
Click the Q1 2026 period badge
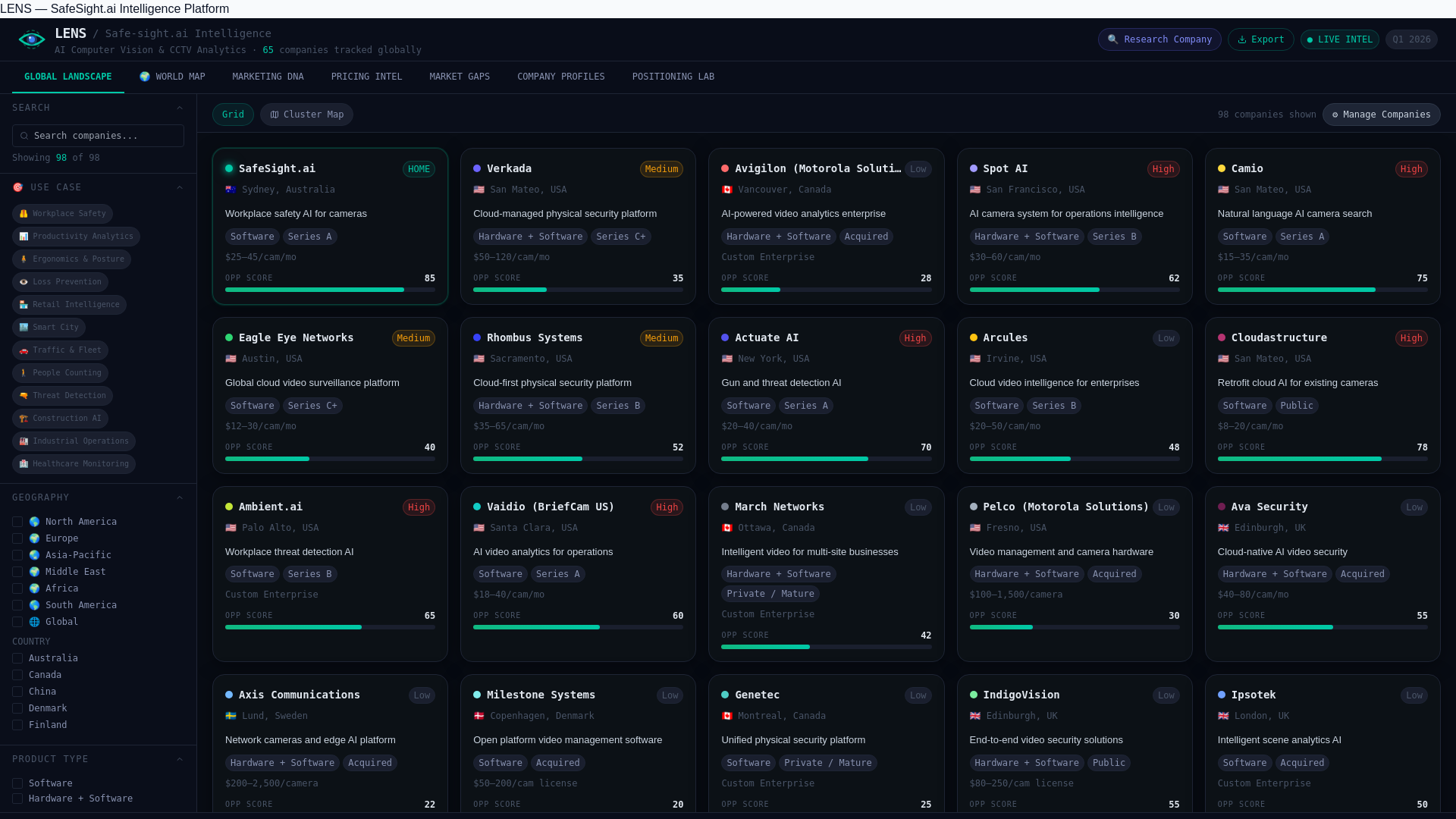[x=1411, y=39]
